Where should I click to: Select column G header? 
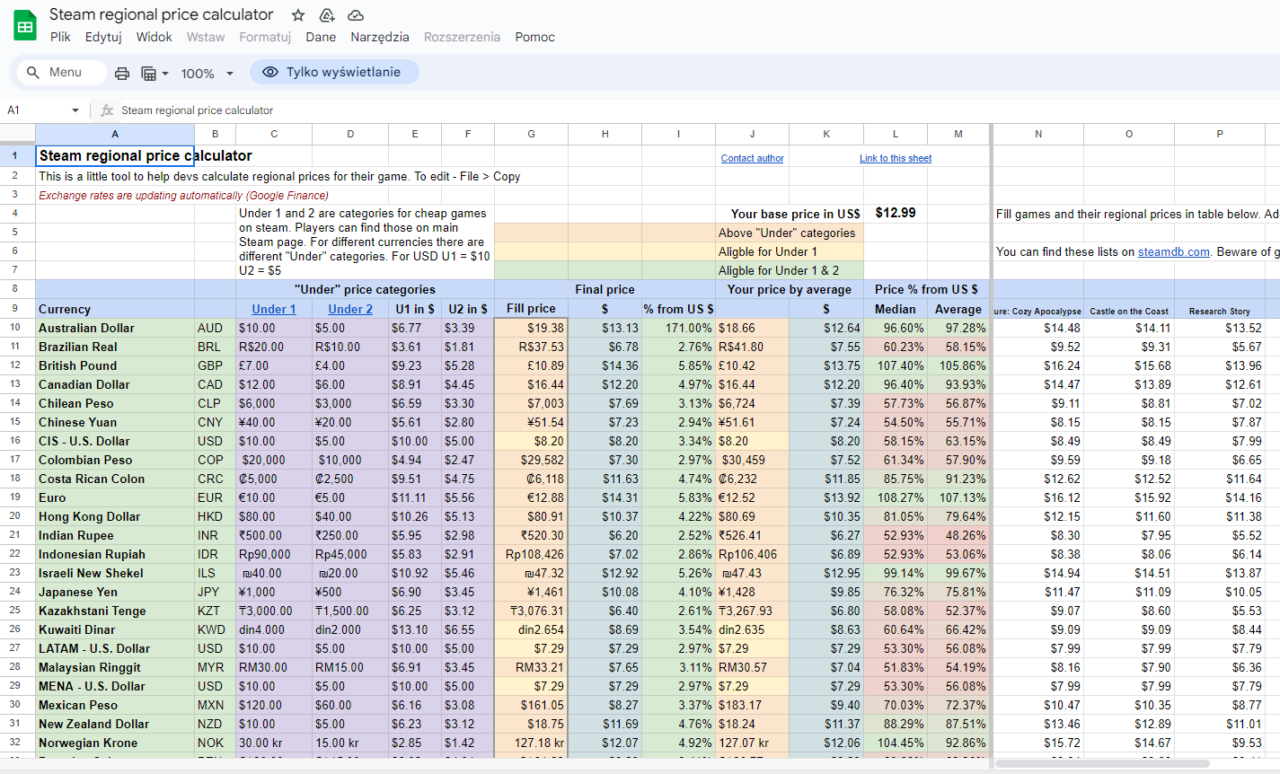(x=531, y=134)
